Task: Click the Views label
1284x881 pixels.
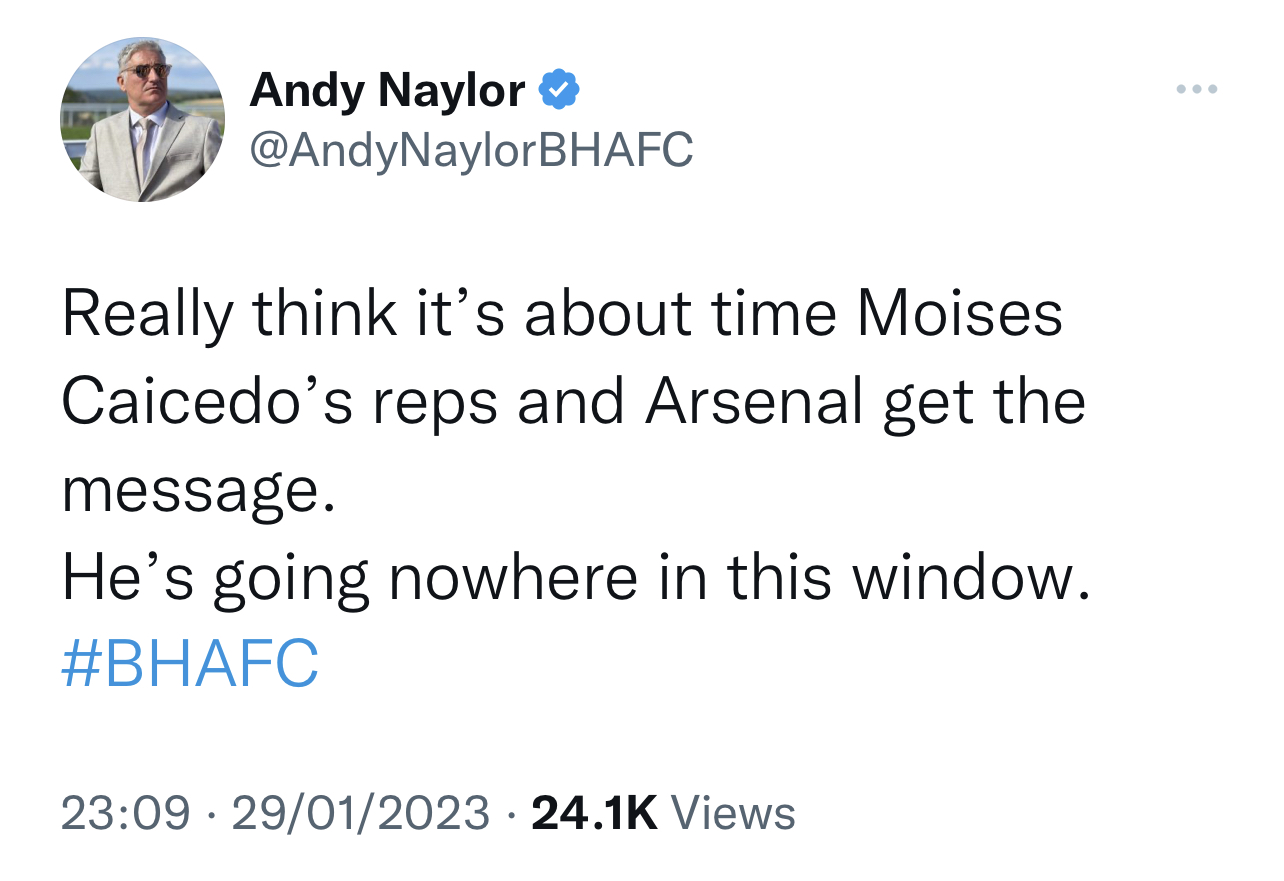Action: point(733,812)
